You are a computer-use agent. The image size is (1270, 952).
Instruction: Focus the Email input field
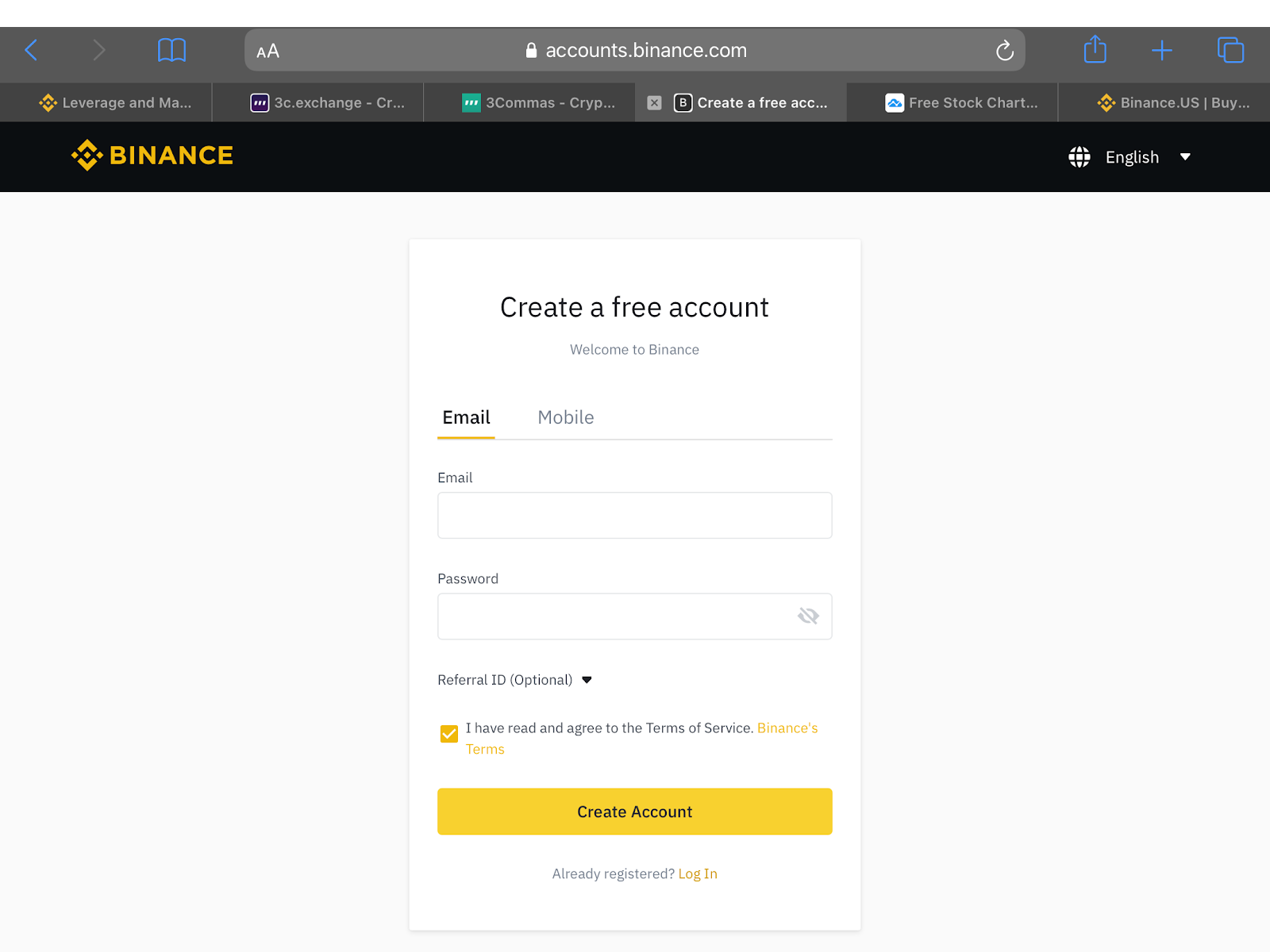click(x=635, y=515)
